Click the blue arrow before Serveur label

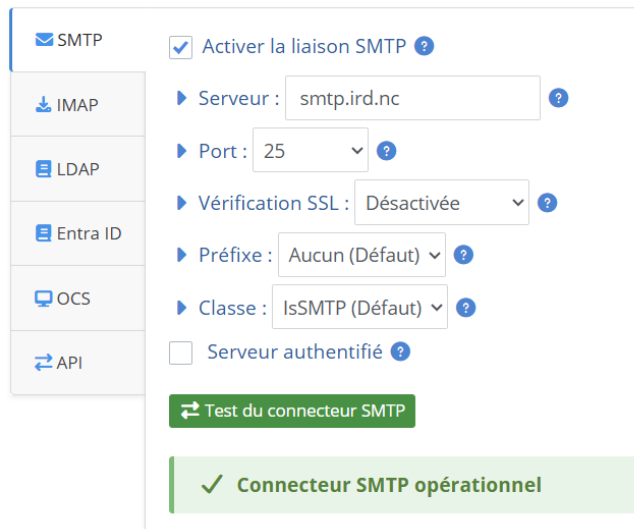coord(182,98)
